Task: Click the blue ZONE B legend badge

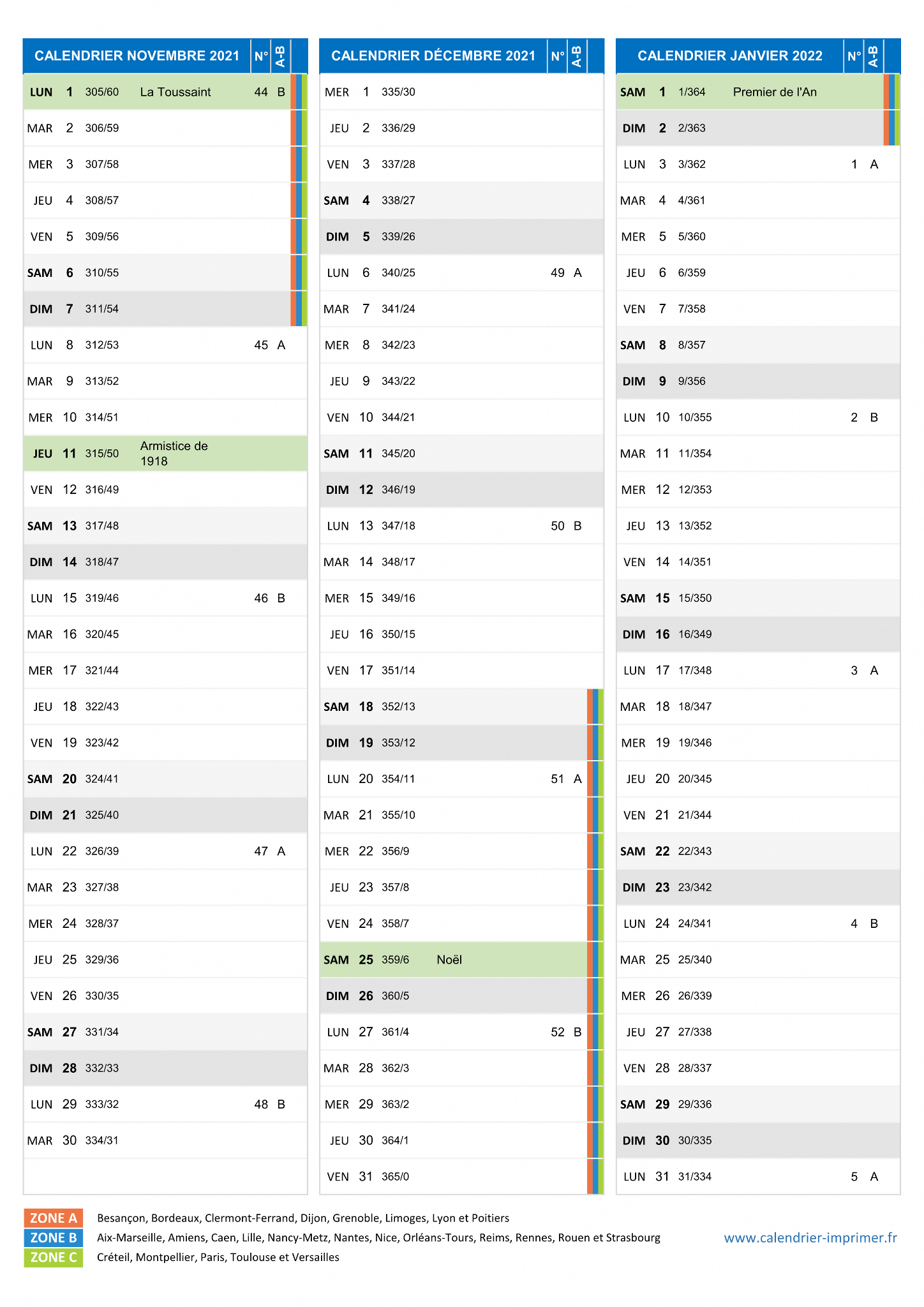Action: click(x=54, y=1237)
